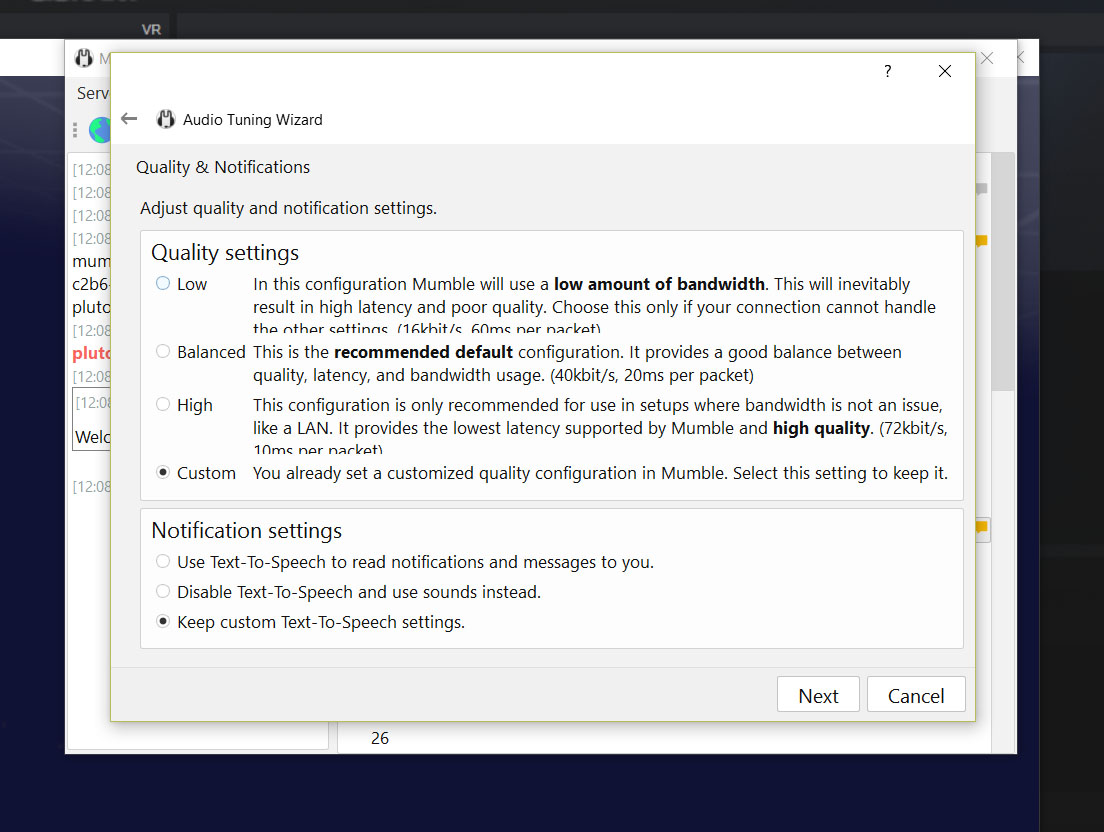Select the Low quality radio button
1104x832 pixels.
[163, 284]
